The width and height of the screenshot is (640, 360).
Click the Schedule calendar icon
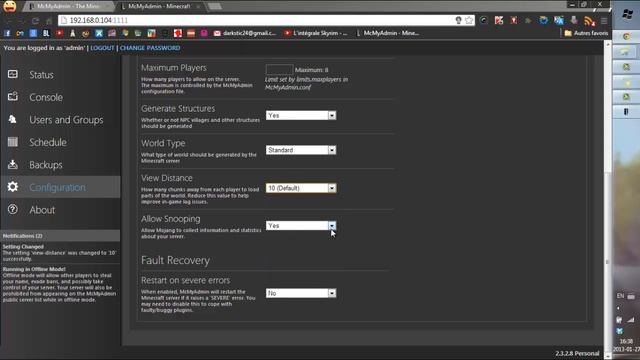point(13,142)
